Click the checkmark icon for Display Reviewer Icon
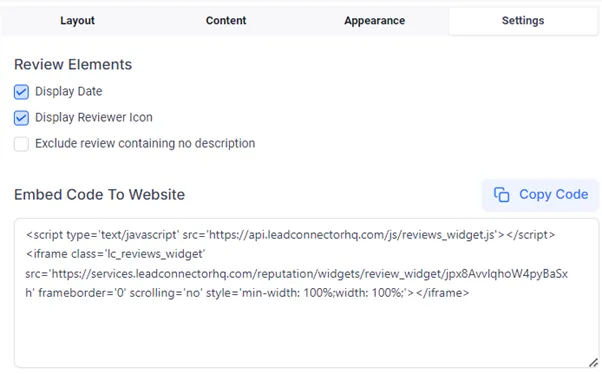The image size is (602, 374). click(x=21, y=118)
